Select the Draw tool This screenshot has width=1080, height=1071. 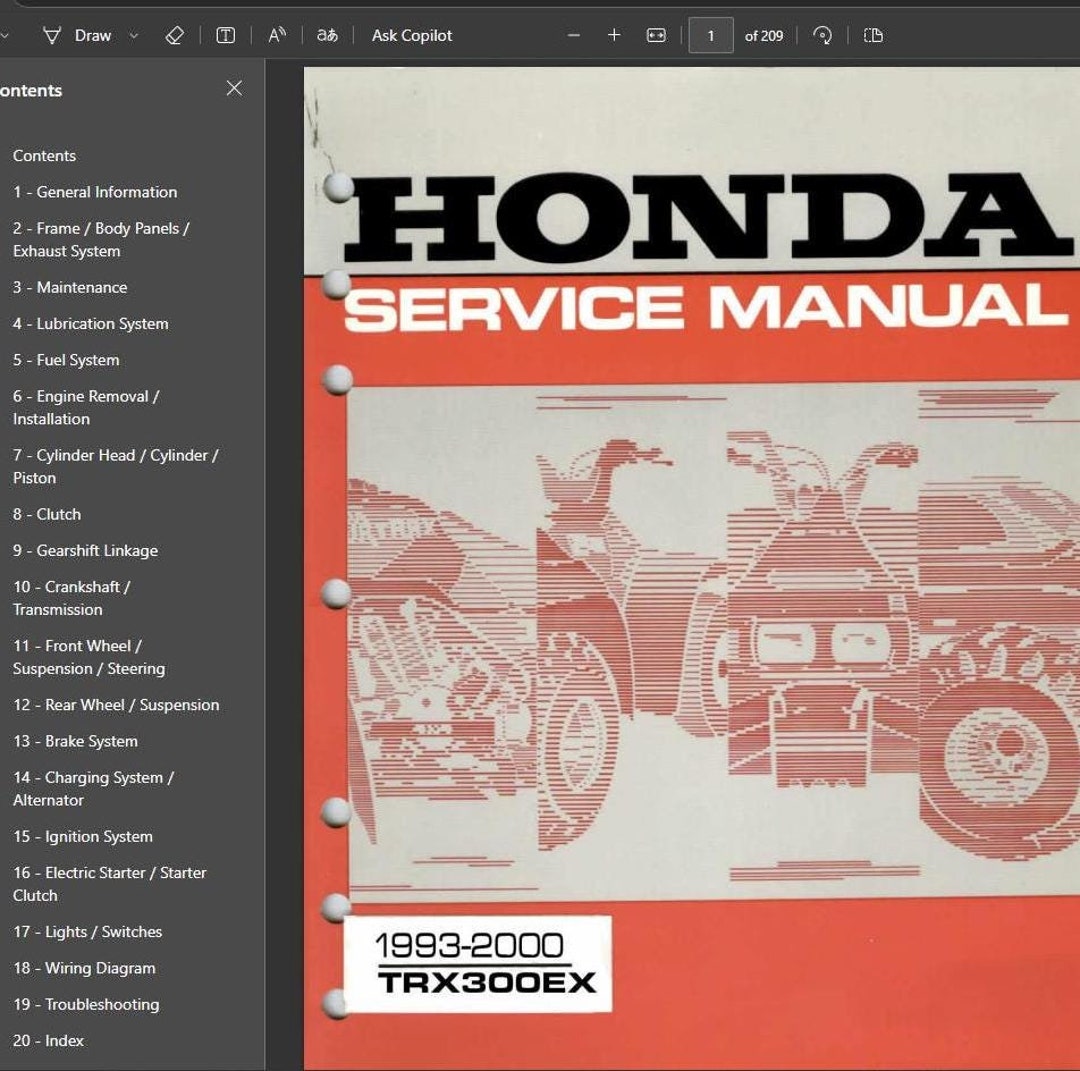click(76, 36)
